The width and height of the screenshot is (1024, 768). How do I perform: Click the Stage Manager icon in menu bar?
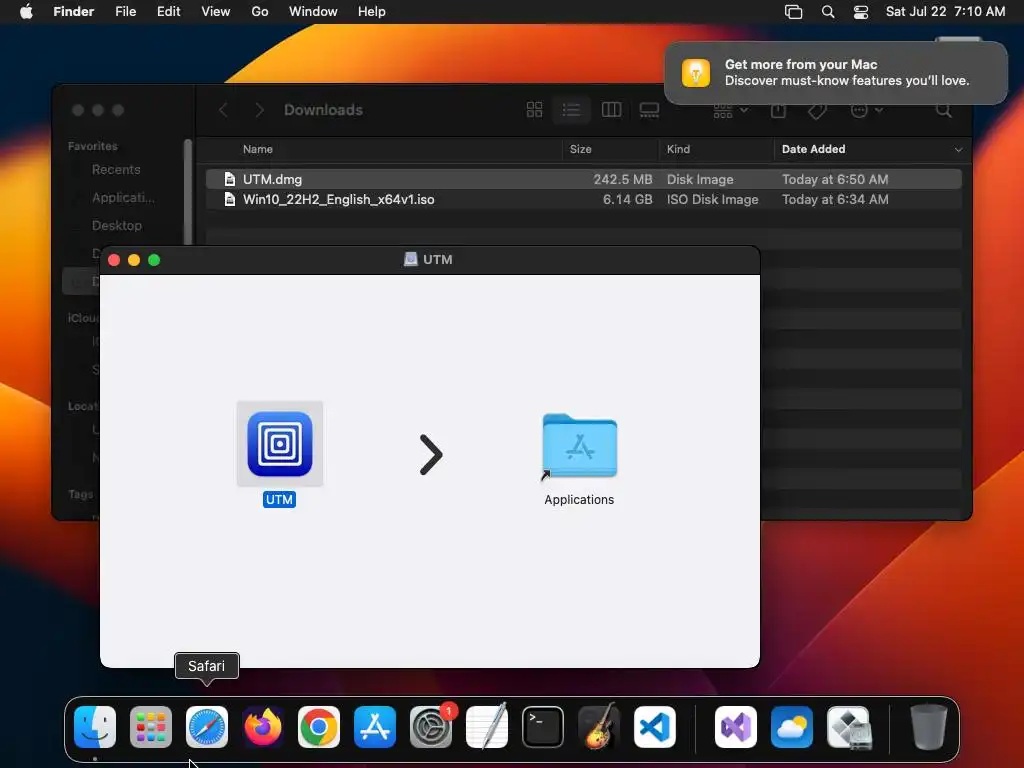[793, 12]
